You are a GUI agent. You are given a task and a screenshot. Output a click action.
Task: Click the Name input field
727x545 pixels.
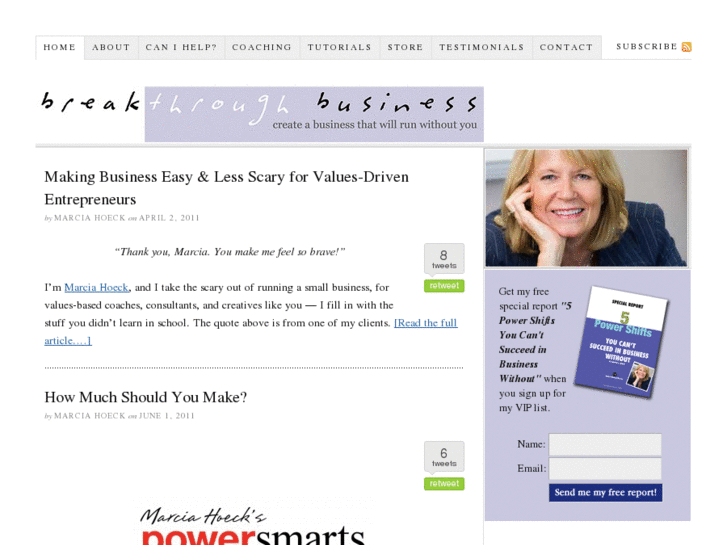pos(605,445)
